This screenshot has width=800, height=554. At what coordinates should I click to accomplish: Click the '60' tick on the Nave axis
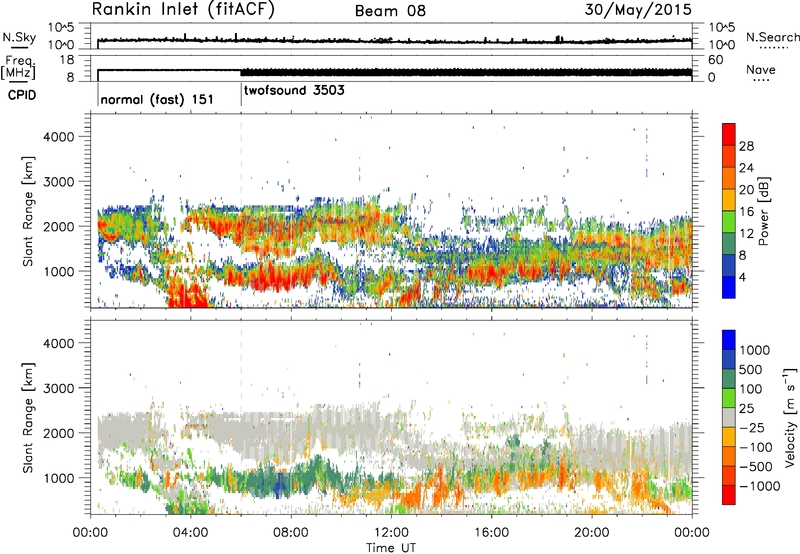[716, 60]
